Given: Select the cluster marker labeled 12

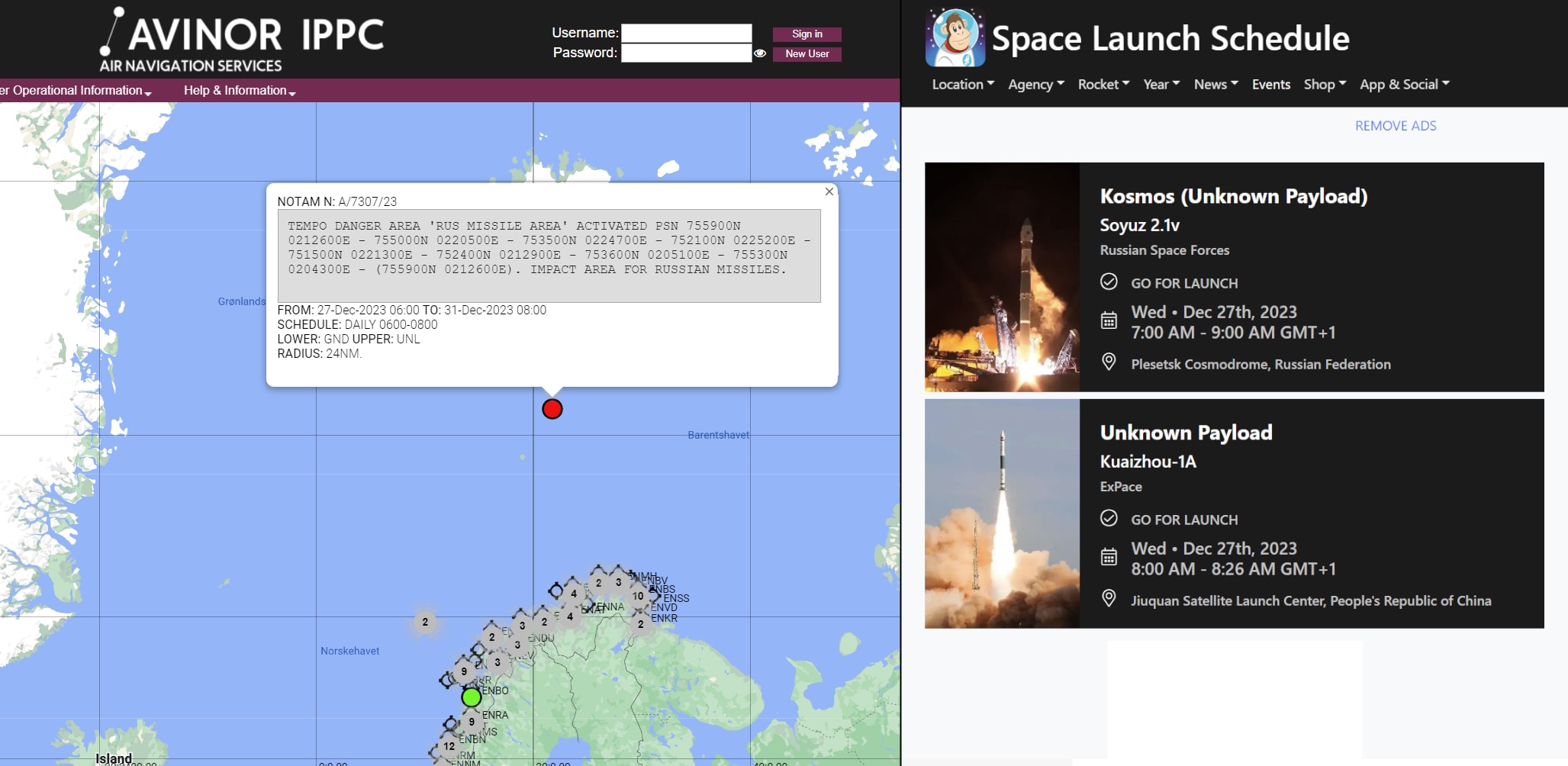Looking at the screenshot, I should click(449, 746).
